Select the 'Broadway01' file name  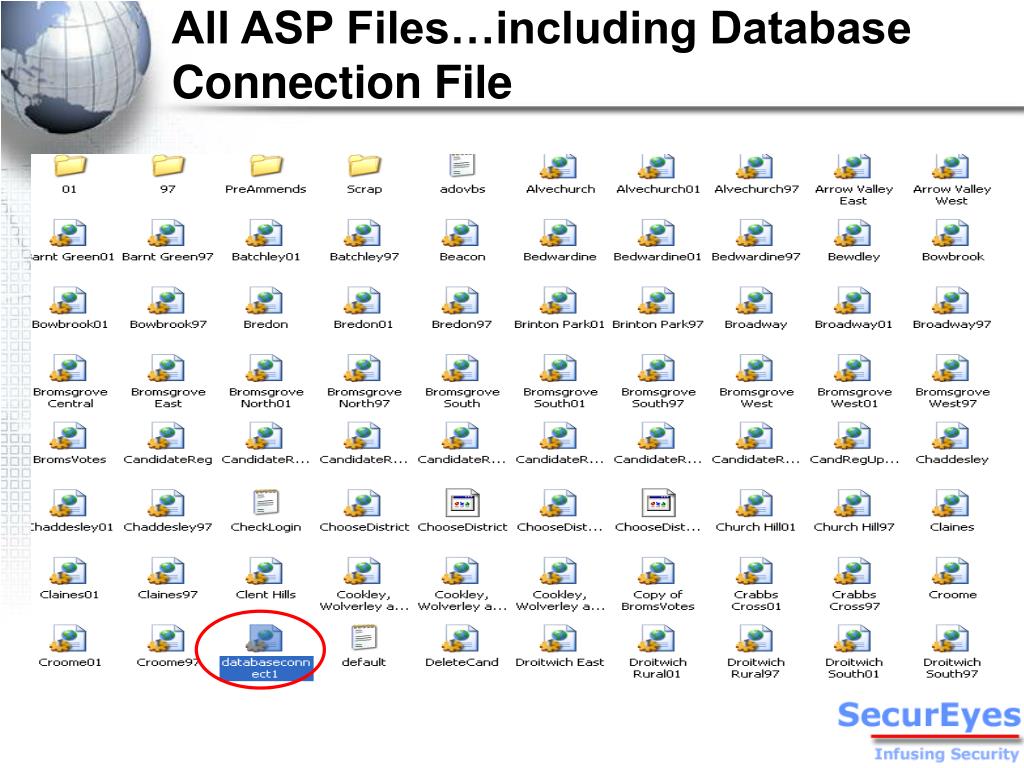tap(854, 324)
